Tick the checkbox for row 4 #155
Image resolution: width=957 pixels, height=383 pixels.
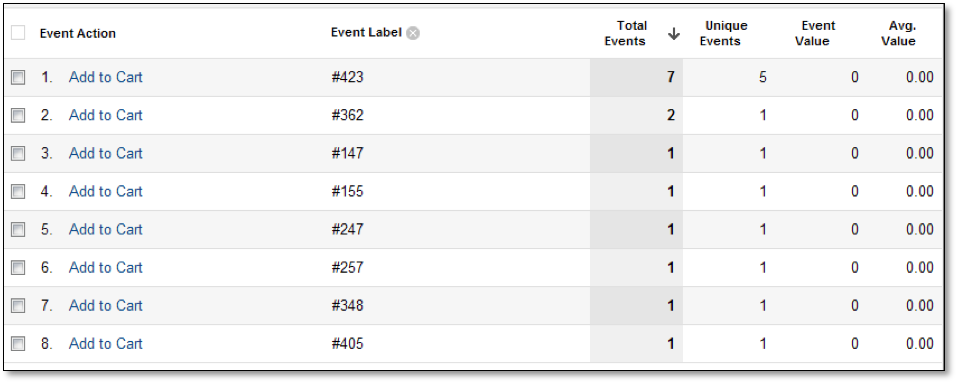coord(18,192)
